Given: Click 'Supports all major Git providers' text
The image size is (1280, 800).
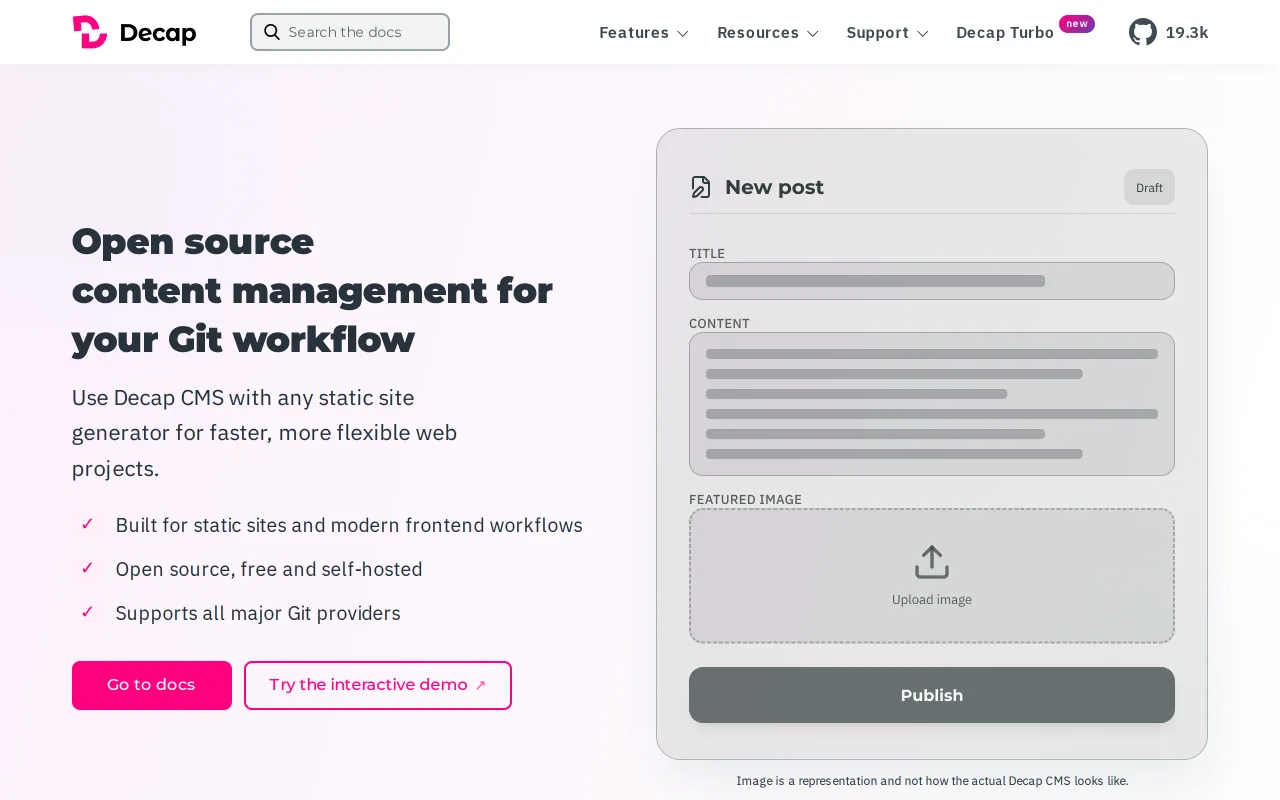Looking at the screenshot, I should (x=258, y=613).
